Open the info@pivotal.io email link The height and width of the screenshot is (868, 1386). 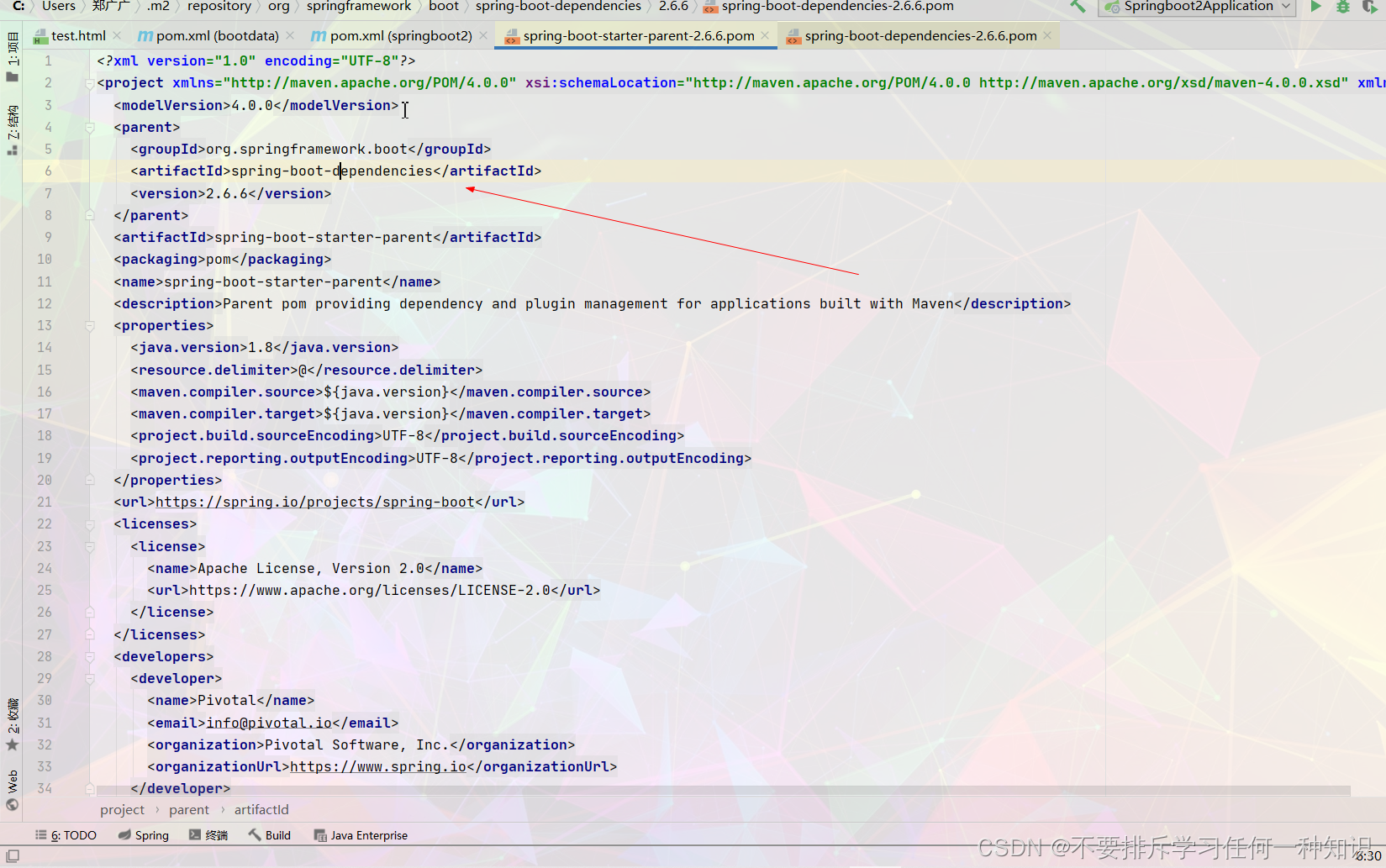(269, 723)
